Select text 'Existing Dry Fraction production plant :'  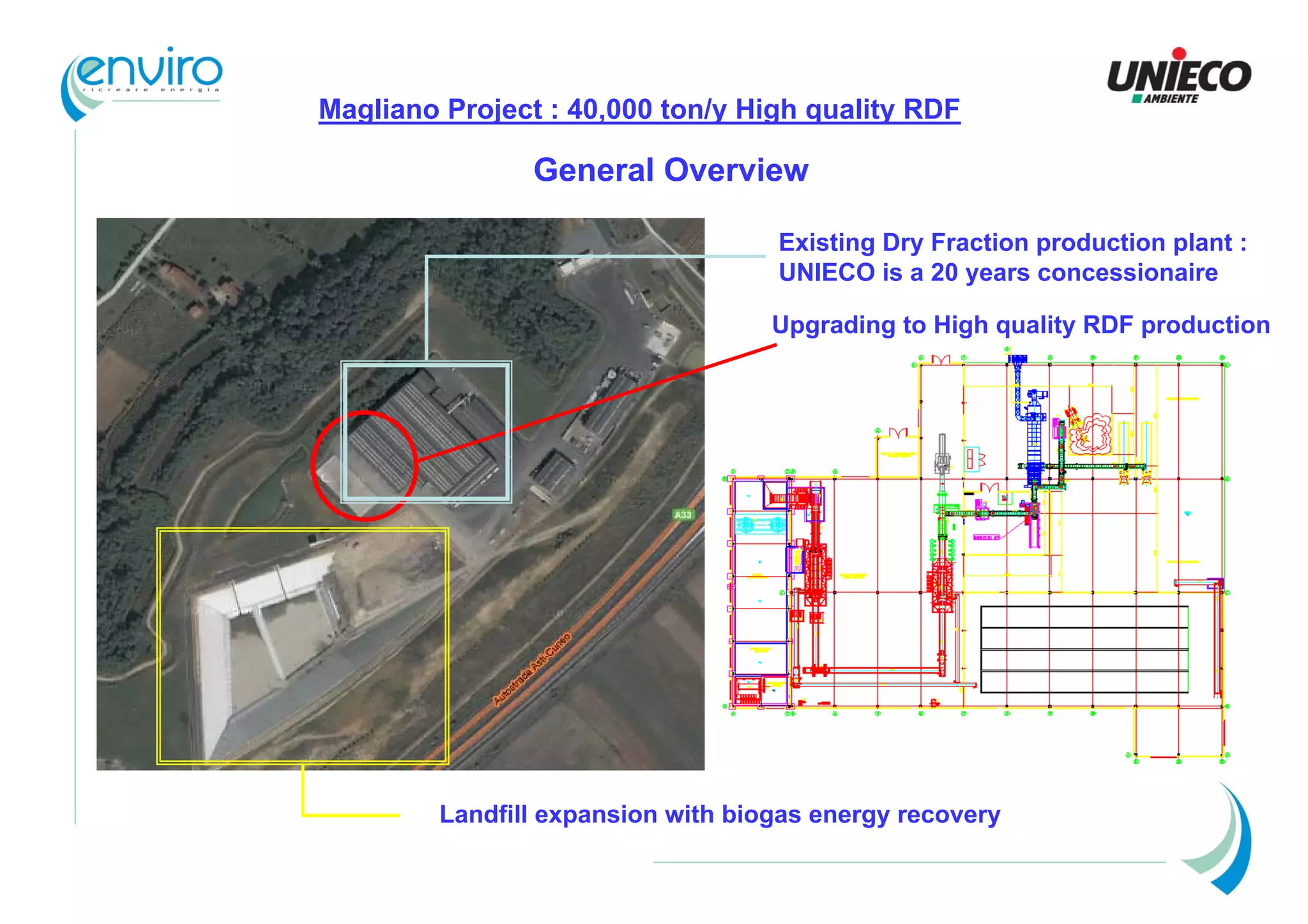[x=1012, y=243]
